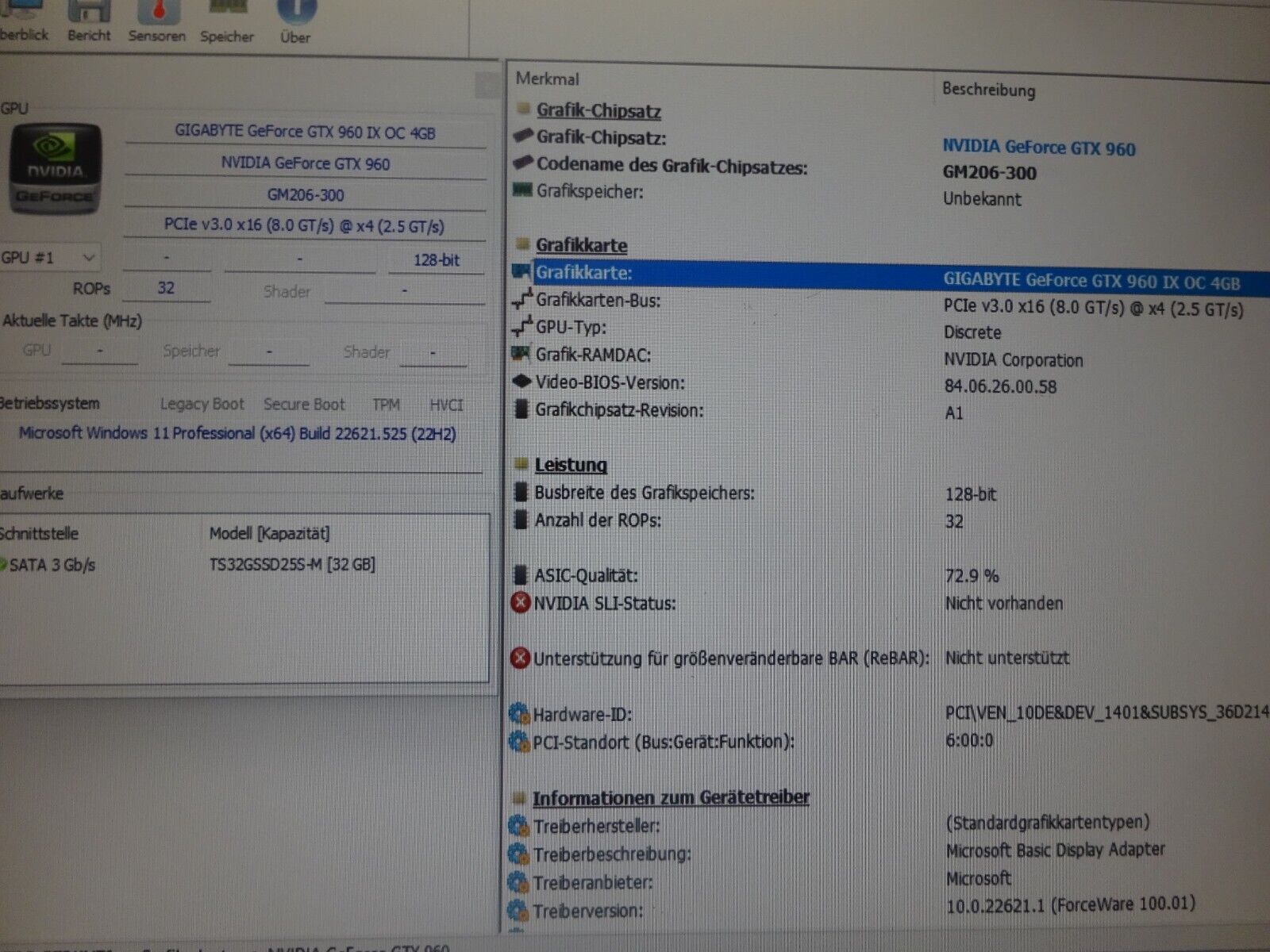Click the Busbreite des Grafikspeichers icon
The width and height of the screenshot is (1270, 952).
tap(520, 492)
